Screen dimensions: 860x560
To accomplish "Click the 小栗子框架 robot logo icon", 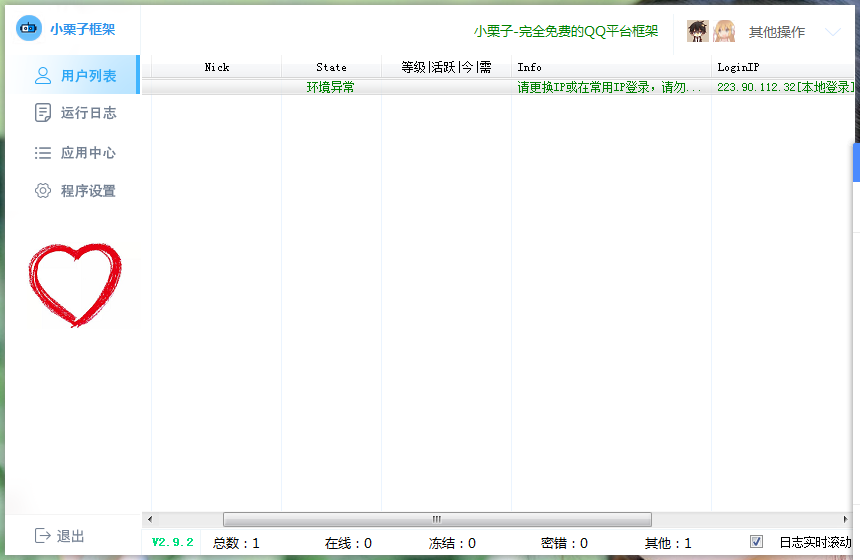I will [29, 29].
